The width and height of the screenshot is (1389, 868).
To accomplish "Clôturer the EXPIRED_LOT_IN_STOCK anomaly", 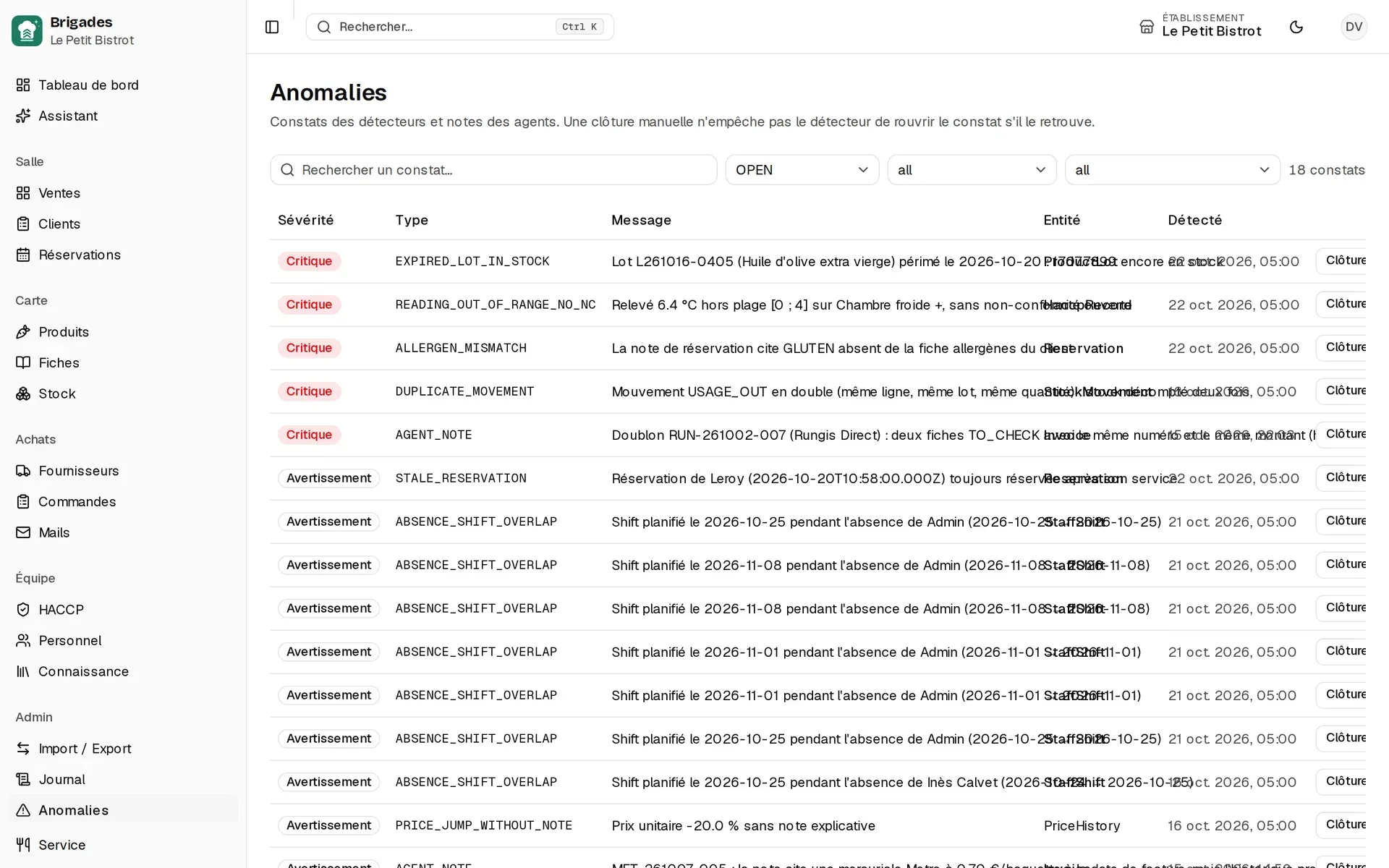I will (1341, 261).
